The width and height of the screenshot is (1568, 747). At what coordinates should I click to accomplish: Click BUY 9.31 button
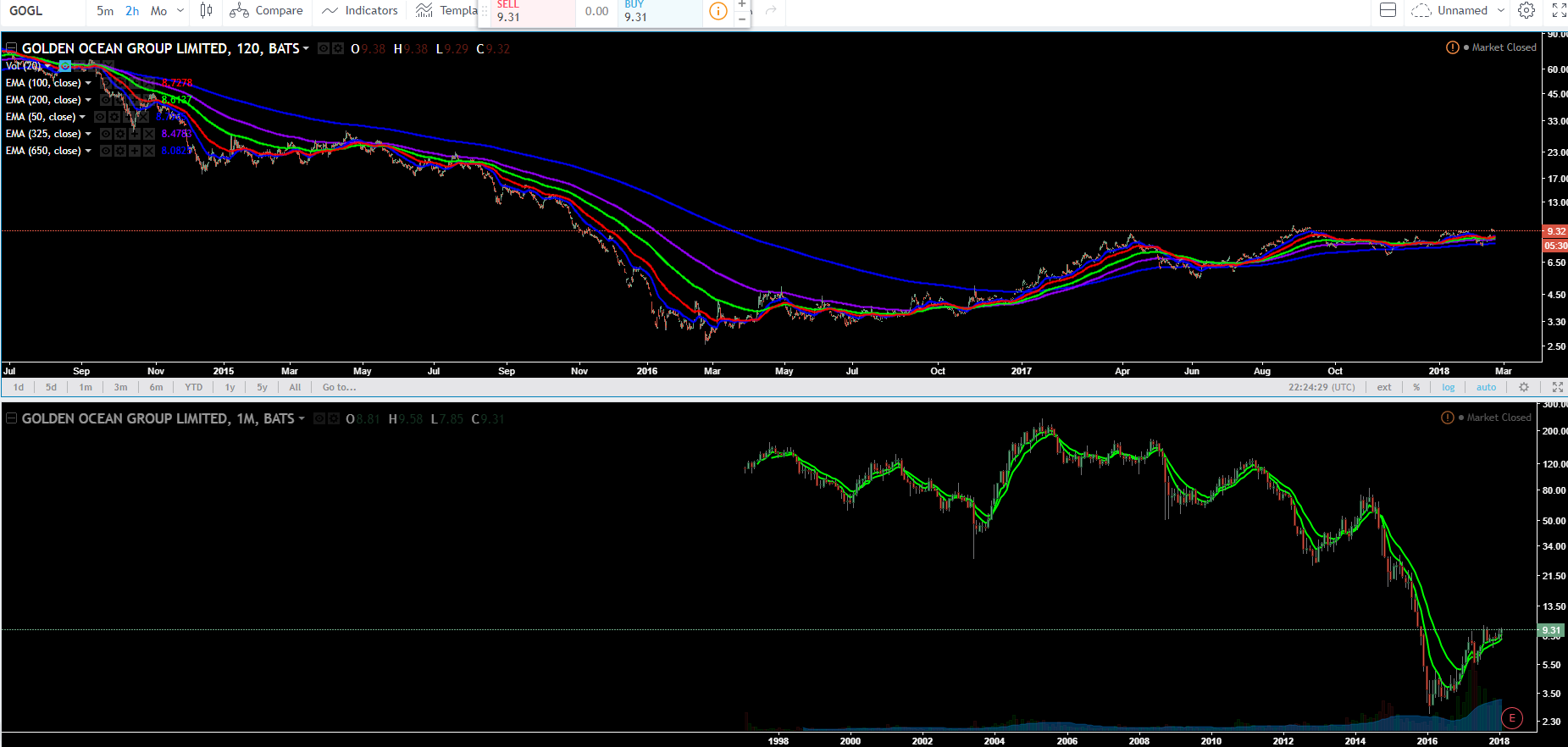[x=661, y=12]
